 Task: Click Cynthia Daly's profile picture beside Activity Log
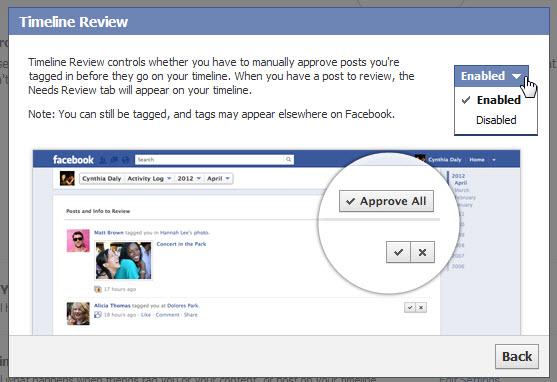point(67,178)
